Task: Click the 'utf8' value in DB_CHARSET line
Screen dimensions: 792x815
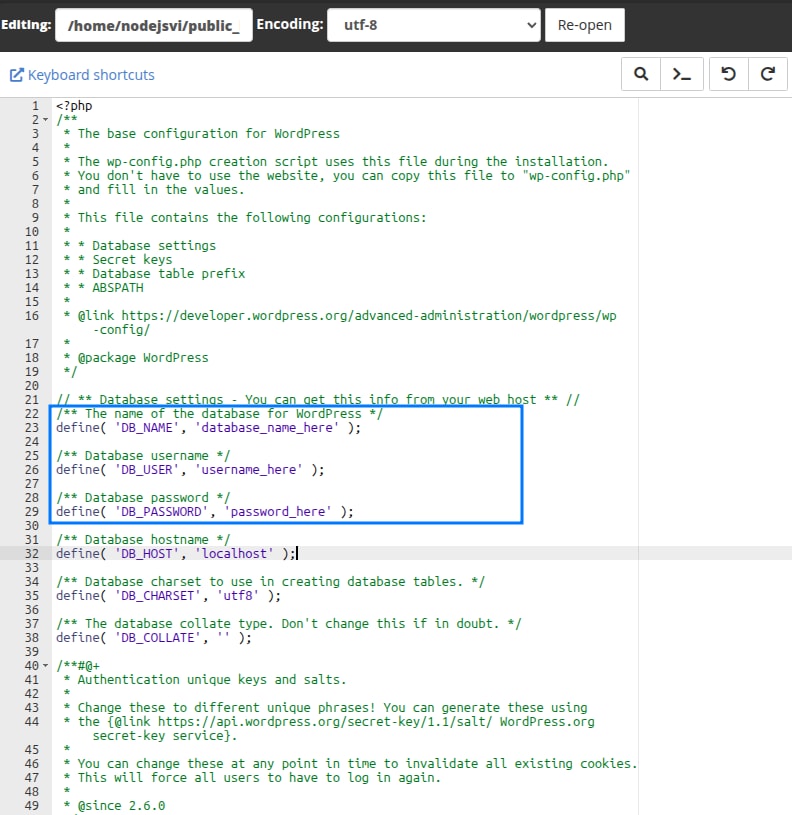Action: (242, 595)
